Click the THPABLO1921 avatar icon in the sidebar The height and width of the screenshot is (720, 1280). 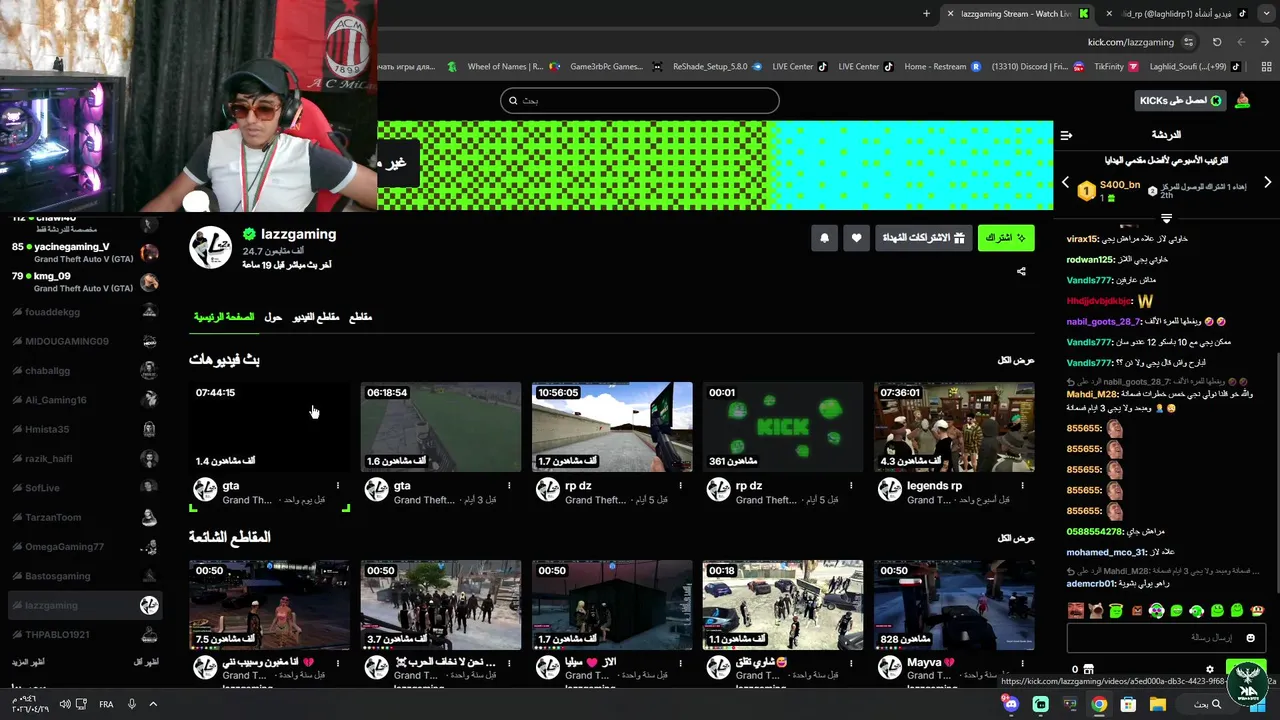tap(149, 635)
